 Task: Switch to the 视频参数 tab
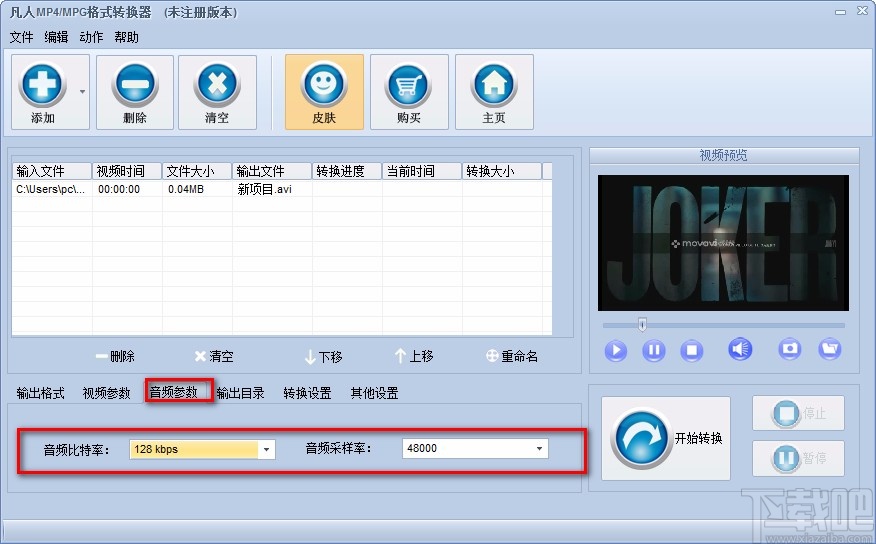(x=107, y=393)
